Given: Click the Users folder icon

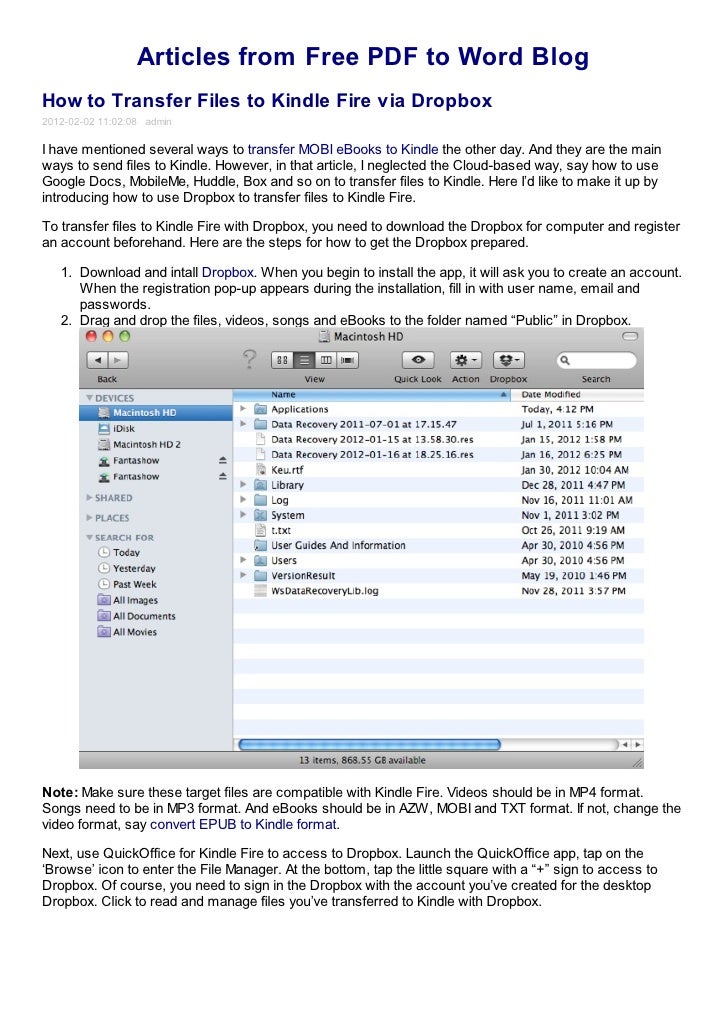Looking at the screenshot, I should tap(260, 560).
